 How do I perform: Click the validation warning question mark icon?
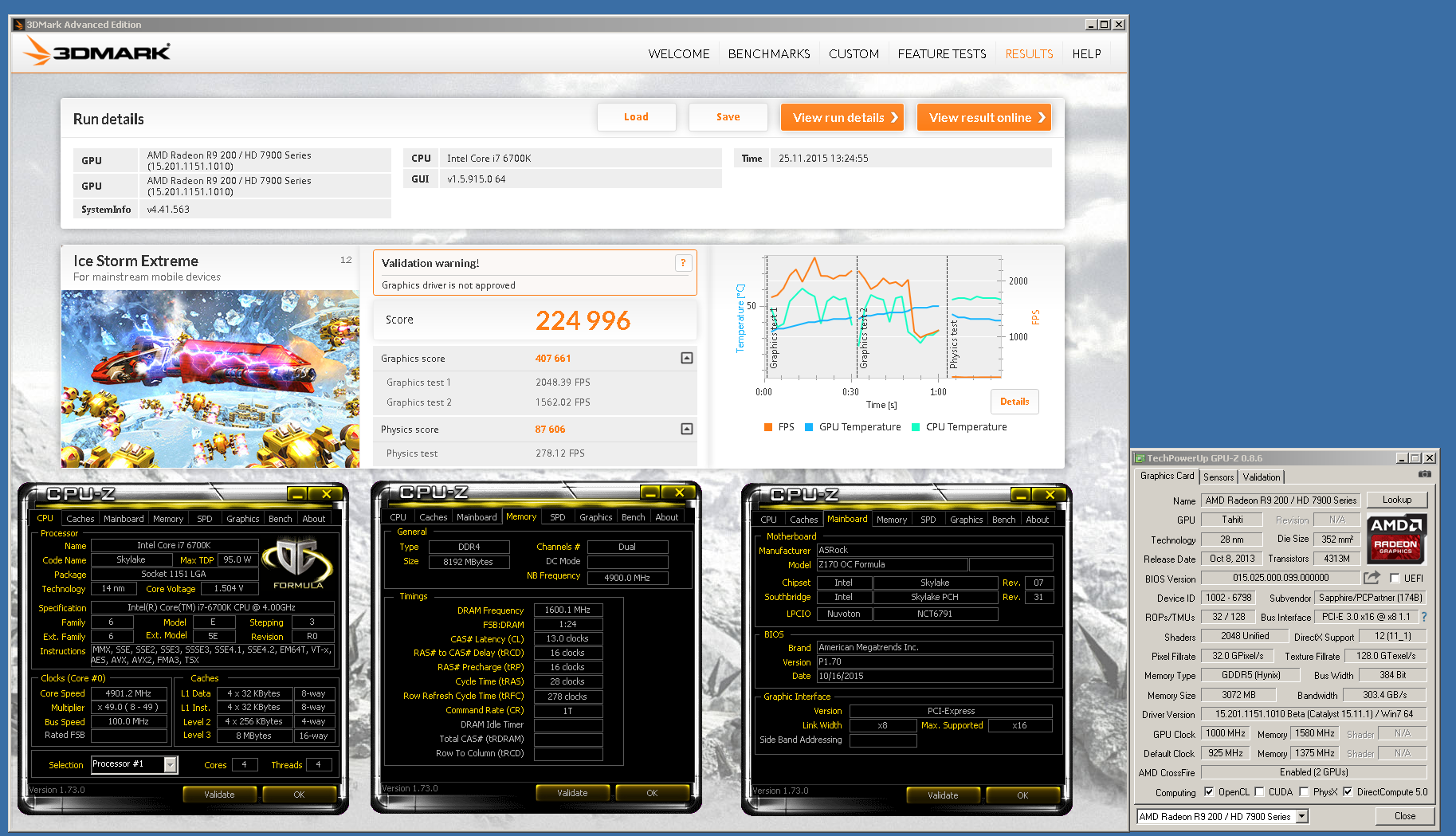tap(683, 263)
